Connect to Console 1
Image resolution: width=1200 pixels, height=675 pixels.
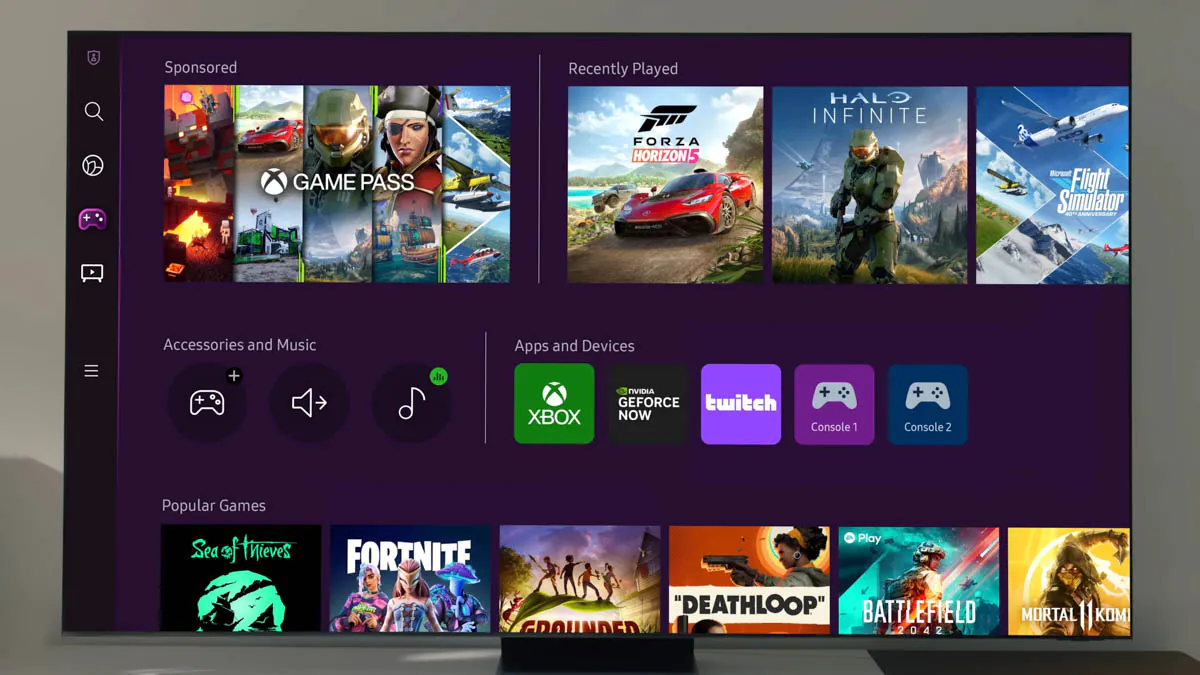coord(834,404)
